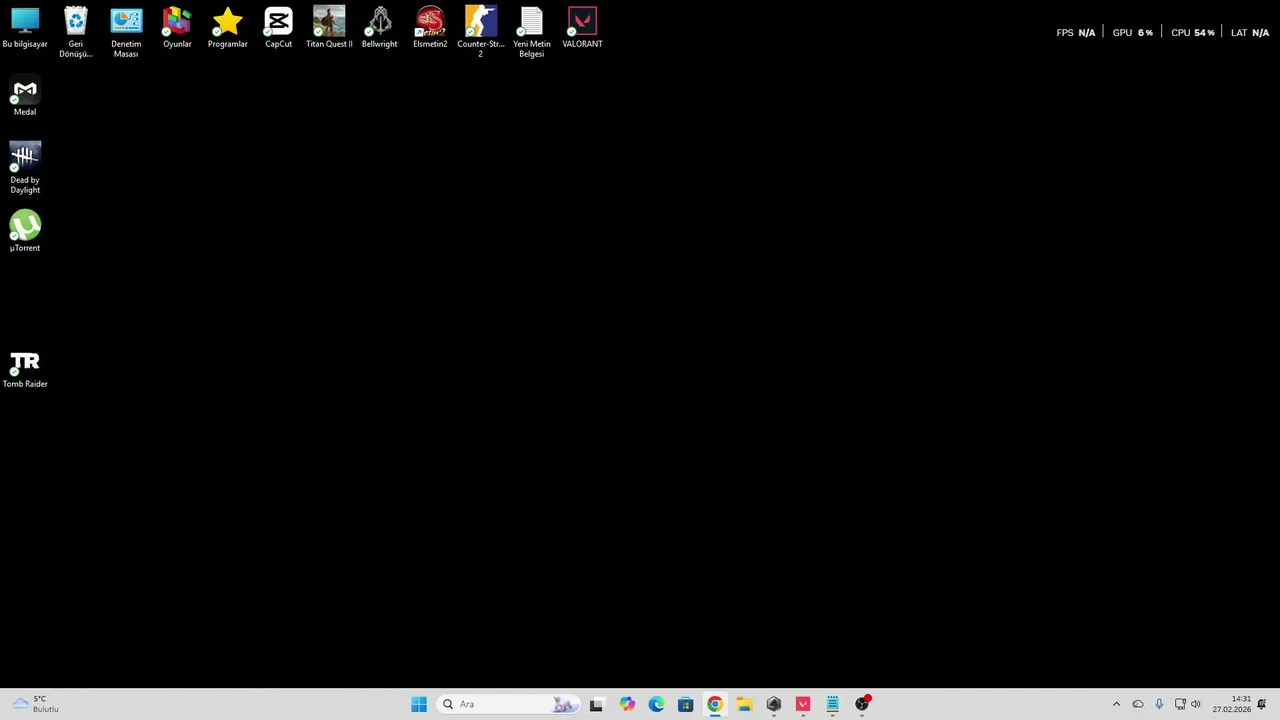Launch Microsoft Edge from the taskbar
The height and width of the screenshot is (720, 1280).
[x=656, y=704]
